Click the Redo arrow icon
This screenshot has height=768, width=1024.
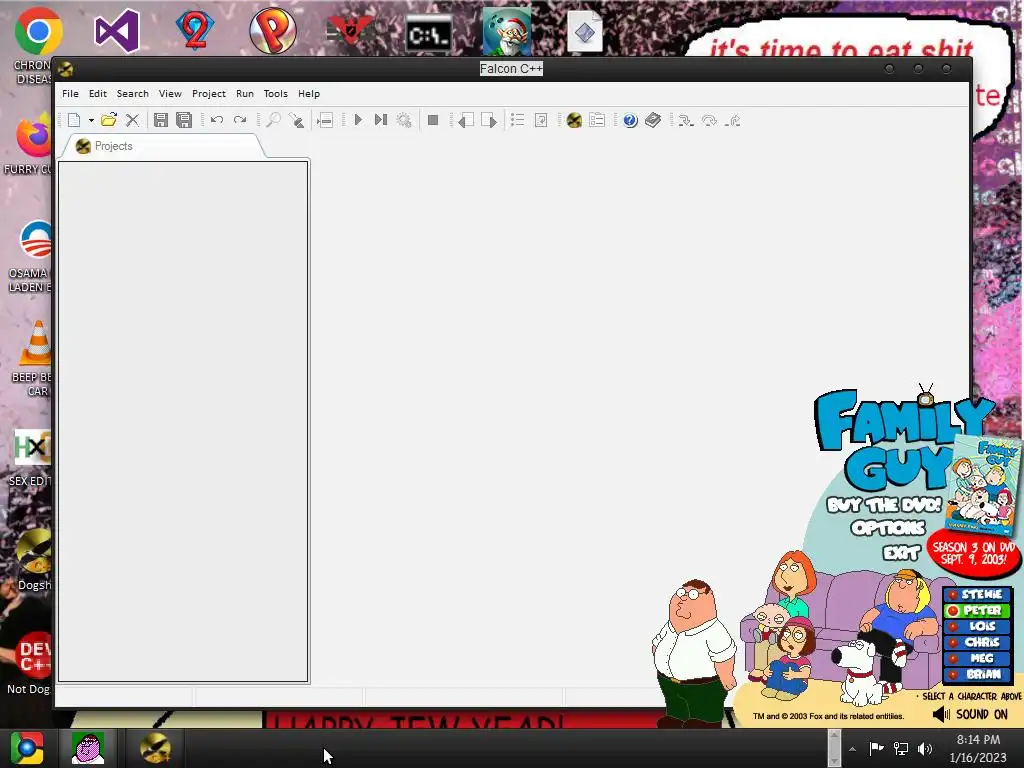click(x=240, y=120)
